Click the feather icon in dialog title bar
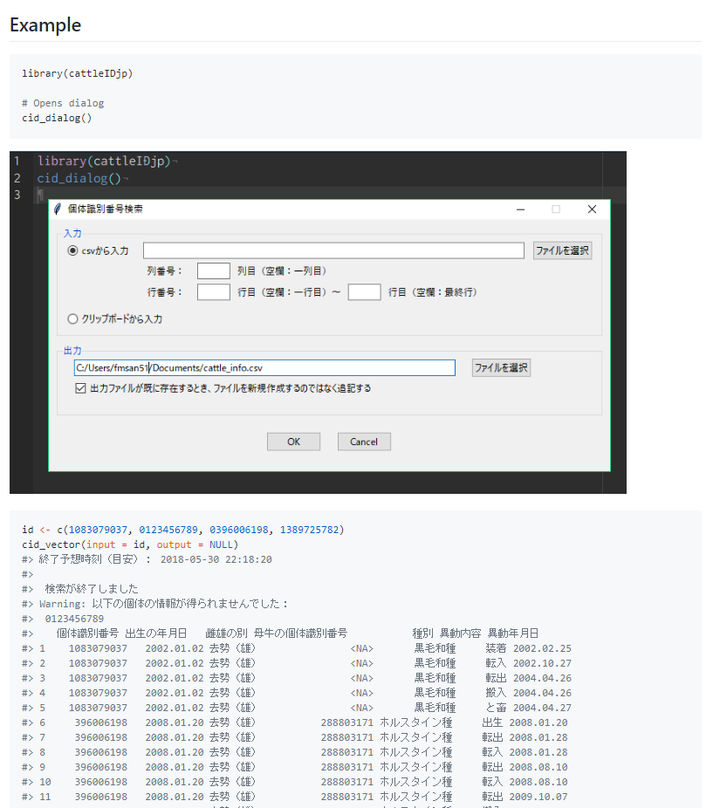This screenshot has width=720, height=808. [x=58, y=209]
